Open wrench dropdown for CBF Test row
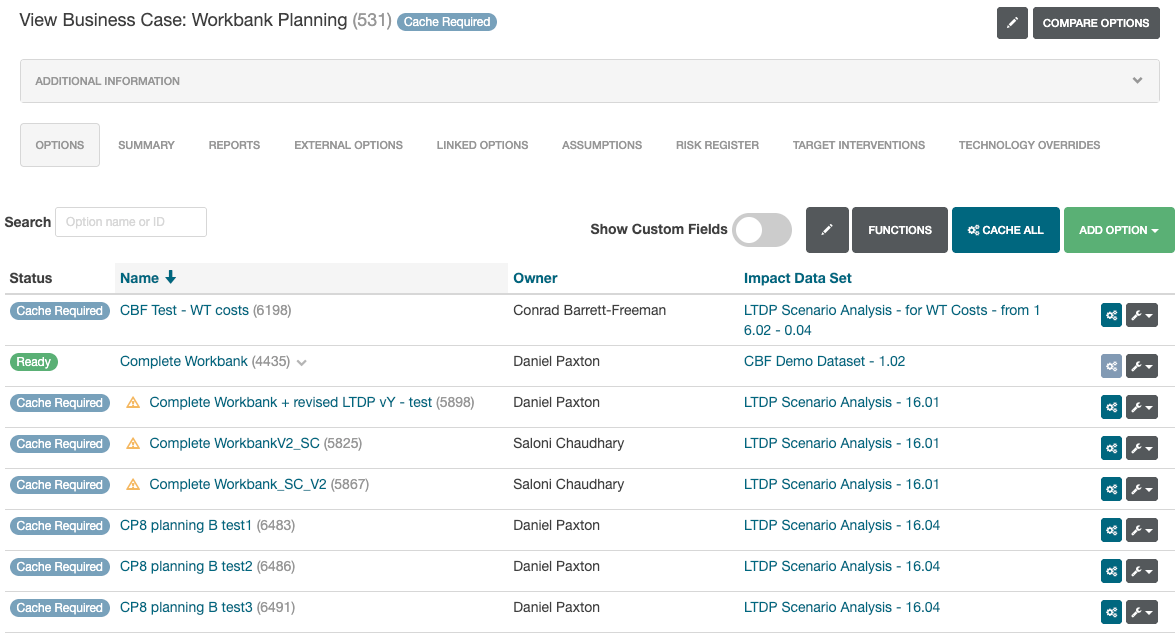This screenshot has width=1175, height=633. [x=1141, y=316]
